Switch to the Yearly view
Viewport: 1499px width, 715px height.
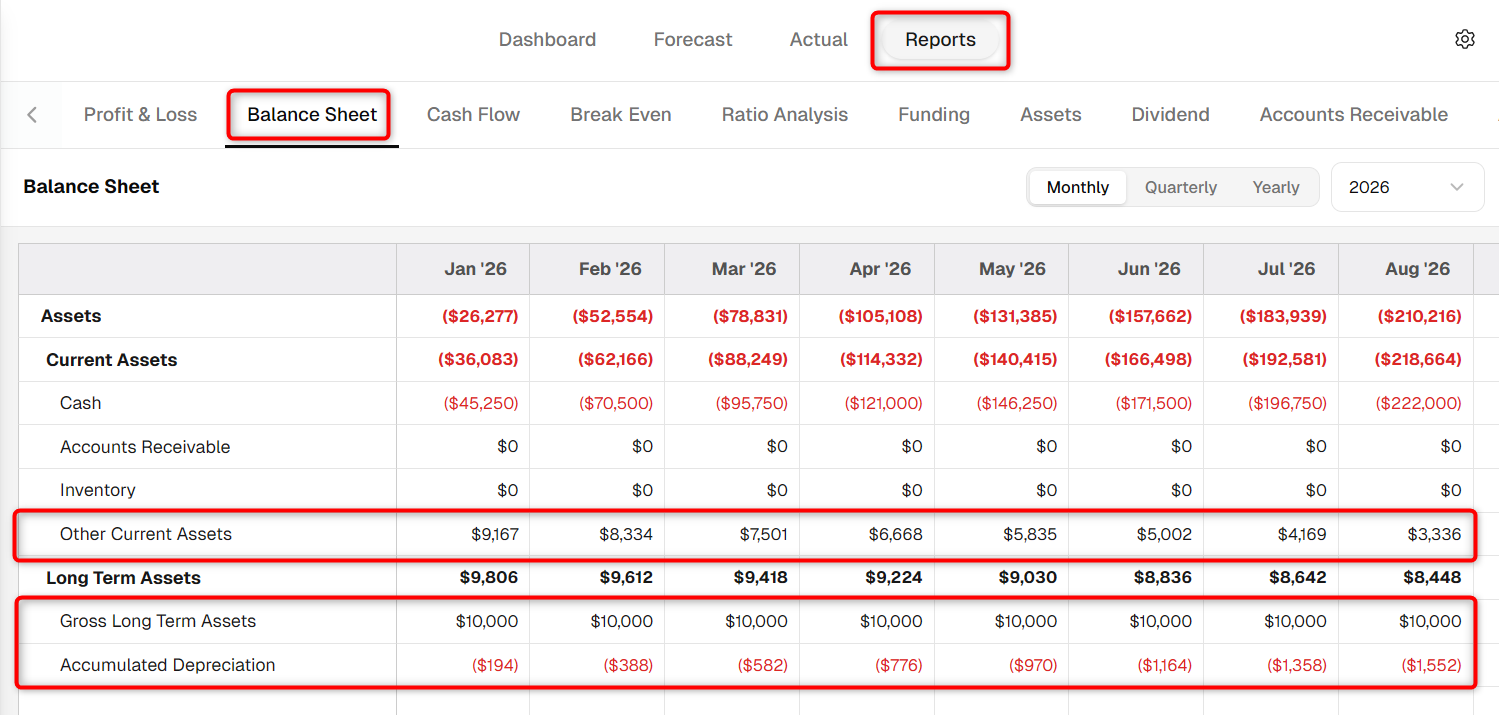(x=1275, y=187)
